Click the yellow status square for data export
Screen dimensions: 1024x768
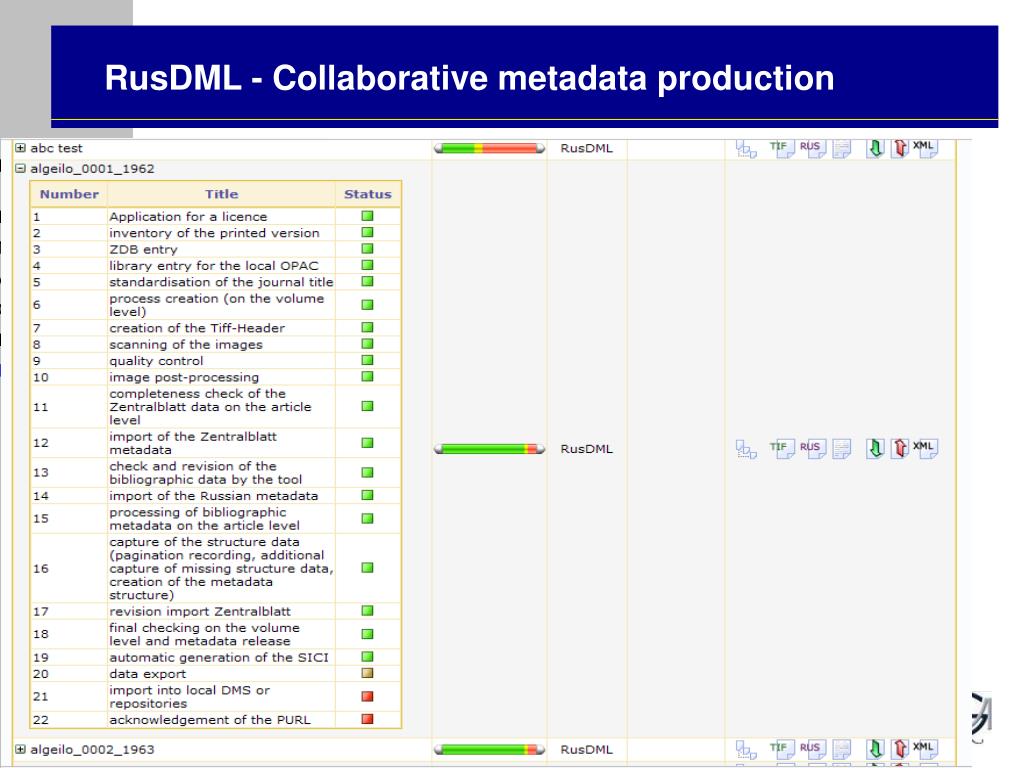367,673
